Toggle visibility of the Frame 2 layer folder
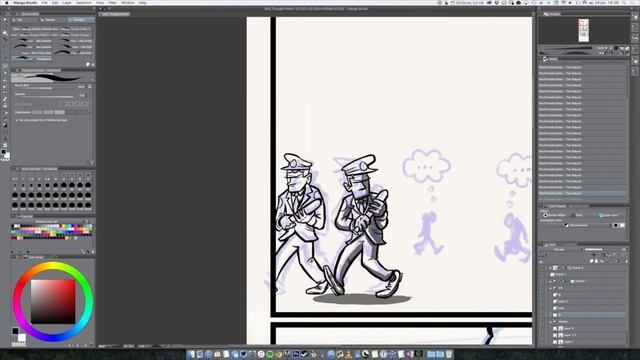The height and width of the screenshot is (360, 640). (x=542, y=268)
